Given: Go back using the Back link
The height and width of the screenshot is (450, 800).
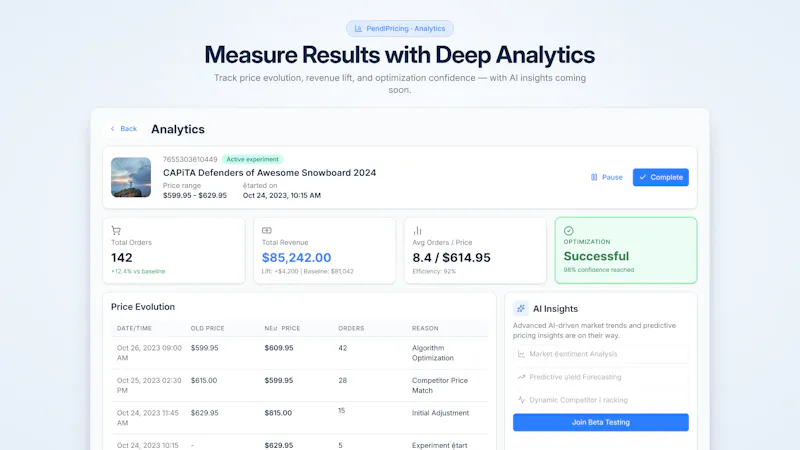Looking at the screenshot, I should pos(124,129).
